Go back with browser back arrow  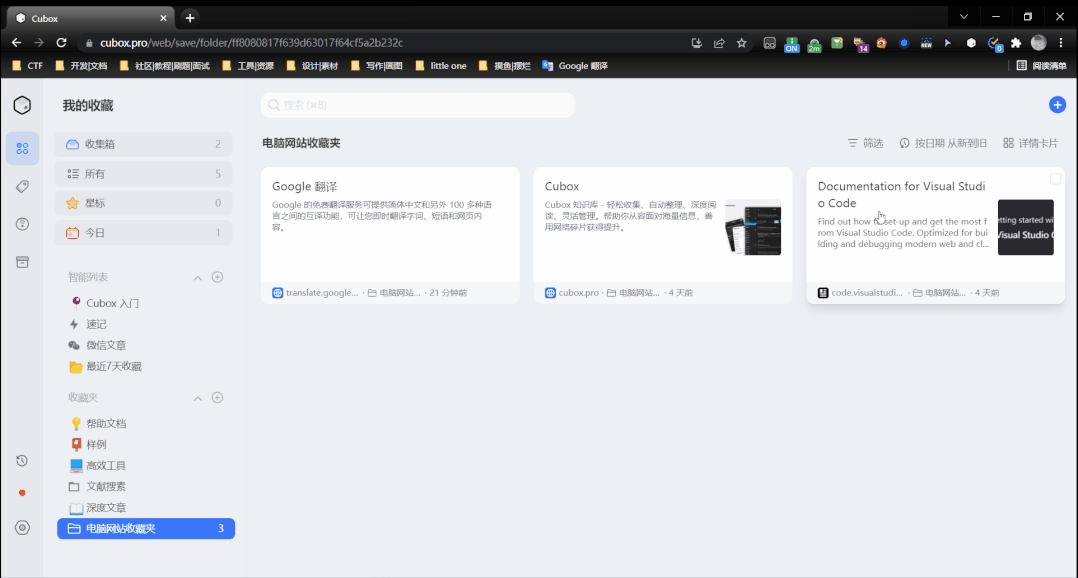pos(16,43)
